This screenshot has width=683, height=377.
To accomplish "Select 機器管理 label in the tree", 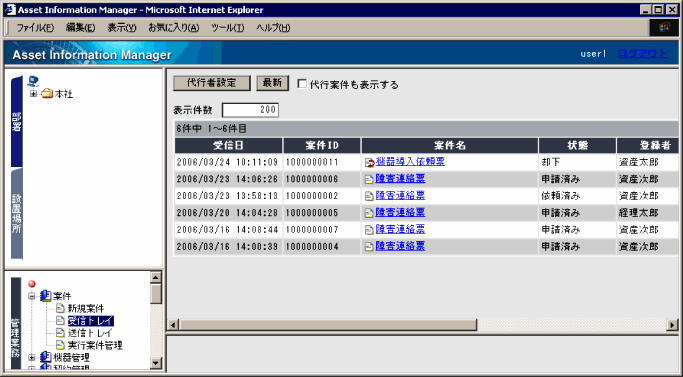I will pos(71,357).
